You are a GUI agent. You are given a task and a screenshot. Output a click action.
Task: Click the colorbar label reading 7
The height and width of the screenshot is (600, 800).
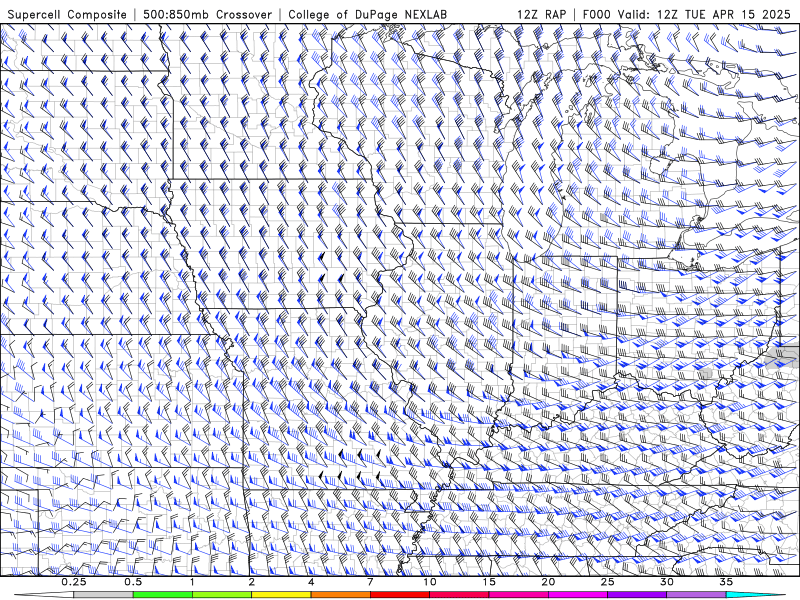pyautogui.click(x=370, y=582)
